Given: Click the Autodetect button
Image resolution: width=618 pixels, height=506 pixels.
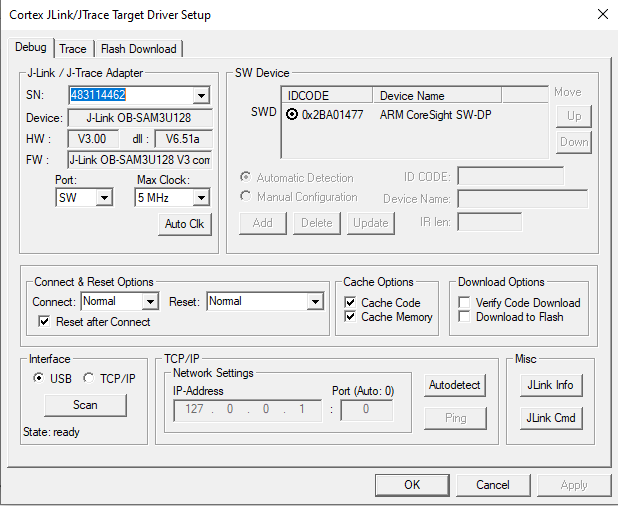Looking at the screenshot, I should (454, 385).
